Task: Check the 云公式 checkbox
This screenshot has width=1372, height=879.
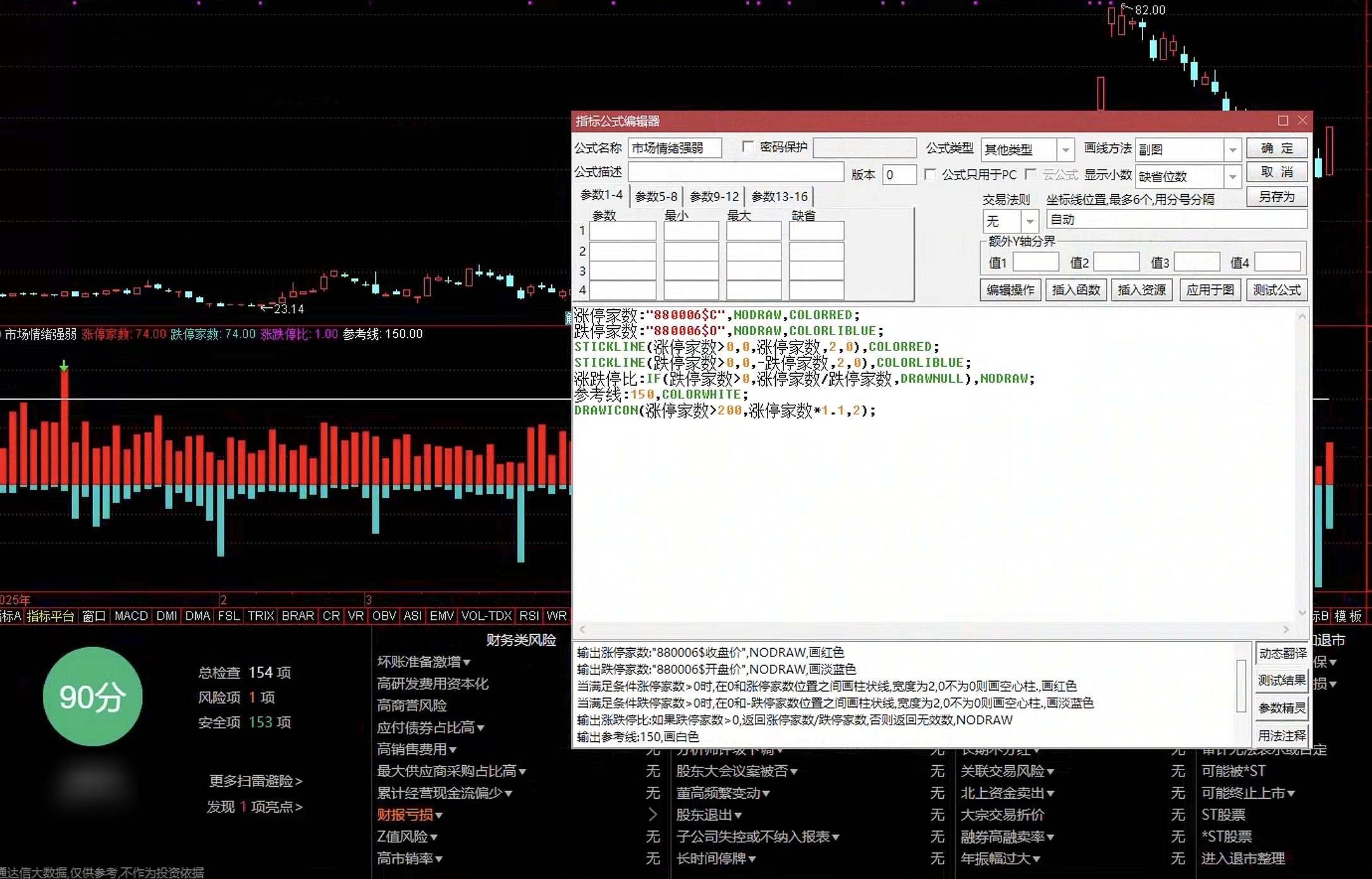Action: (x=1031, y=174)
